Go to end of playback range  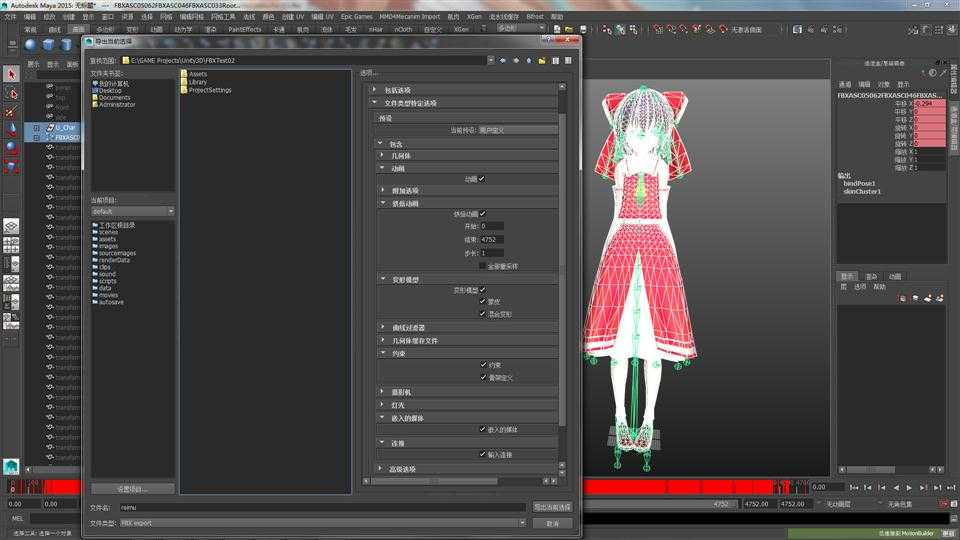point(951,488)
